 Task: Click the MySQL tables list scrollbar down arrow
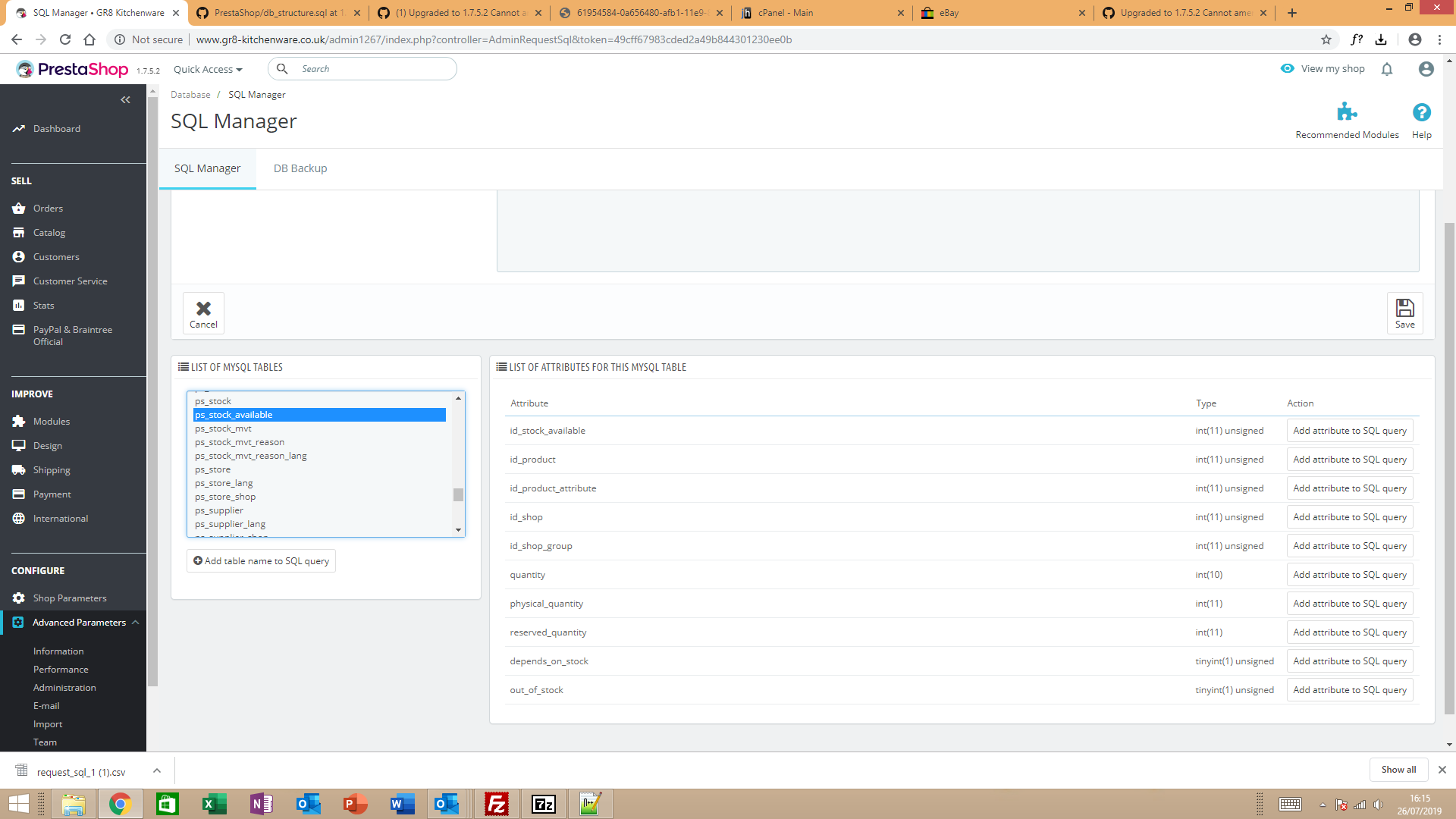pos(458,530)
